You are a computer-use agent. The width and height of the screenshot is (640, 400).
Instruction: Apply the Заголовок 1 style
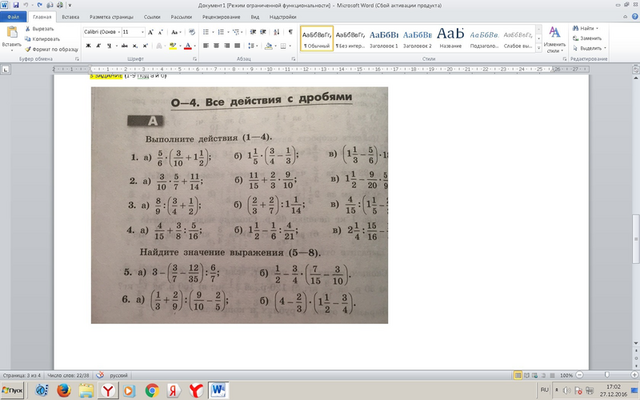click(384, 38)
